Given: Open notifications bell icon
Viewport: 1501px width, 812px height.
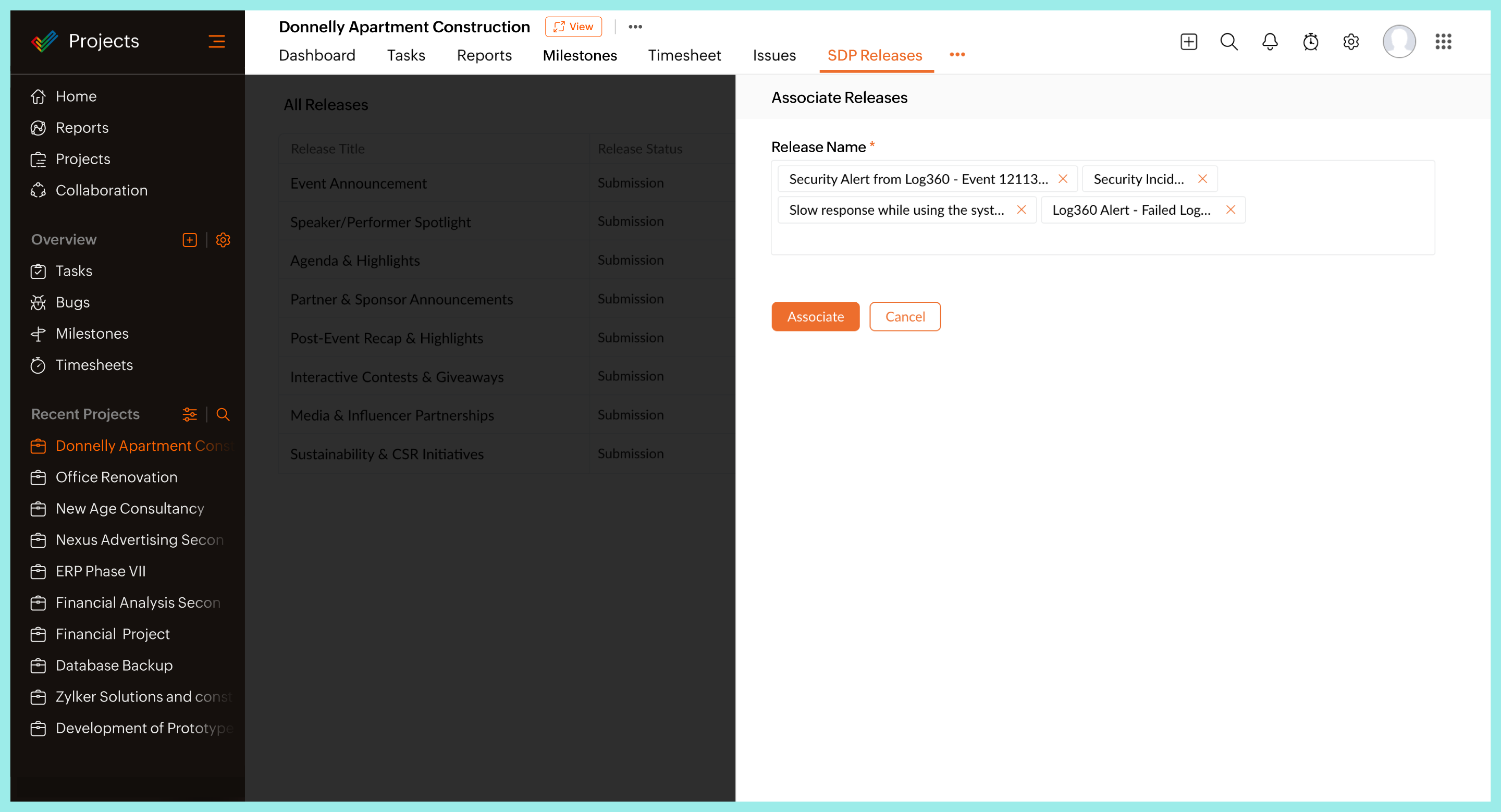Looking at the screenshot, I should pos(1269,41).
